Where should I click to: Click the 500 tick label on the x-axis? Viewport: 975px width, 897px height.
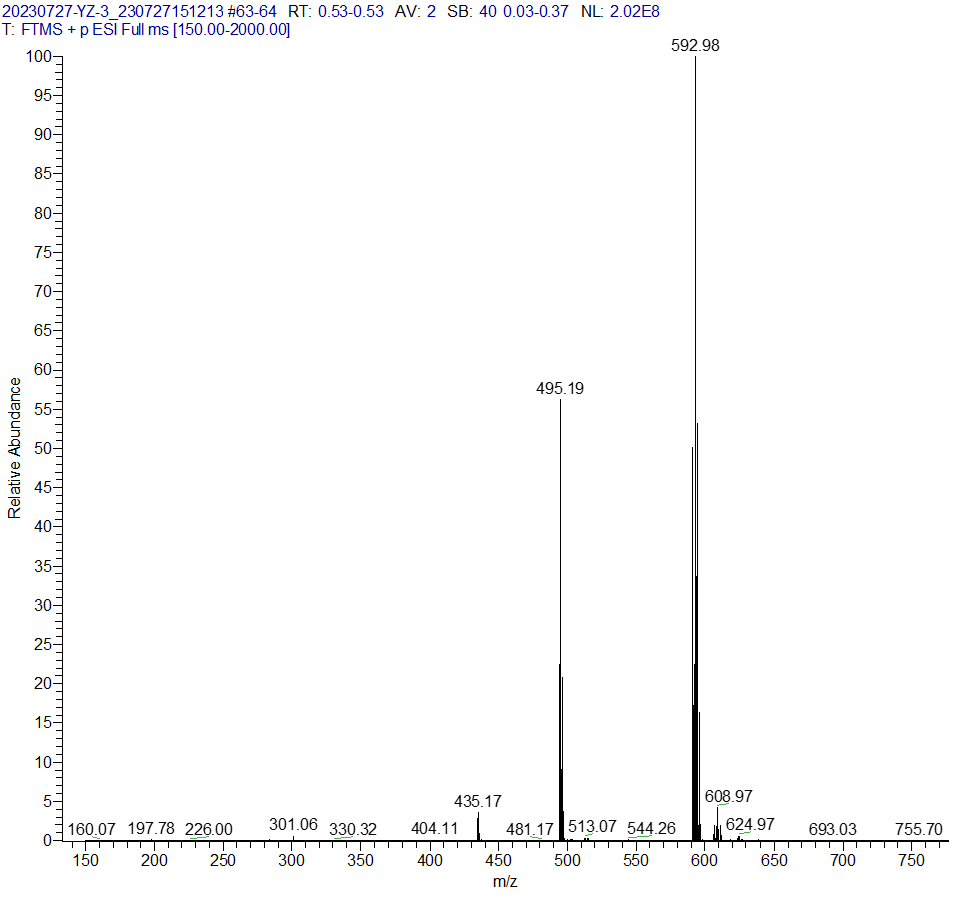[x=567, y=860]
